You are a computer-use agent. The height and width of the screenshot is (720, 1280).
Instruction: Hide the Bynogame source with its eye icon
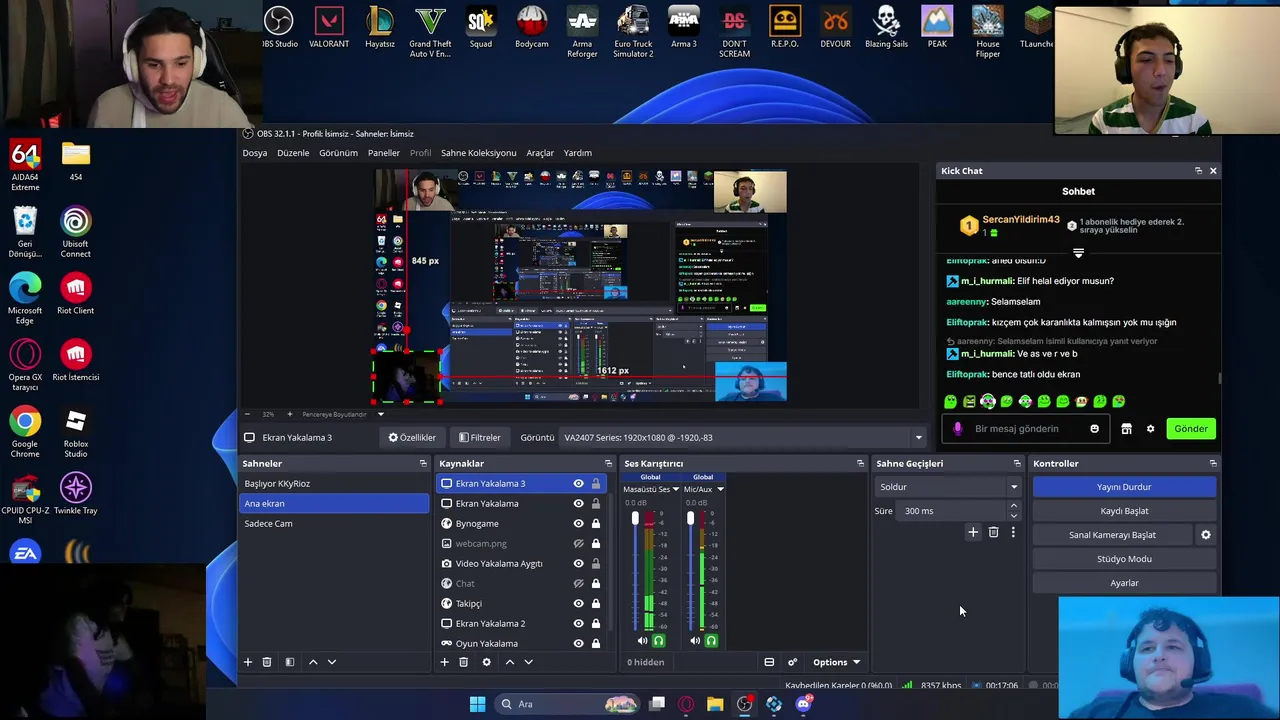click(x=578, y=524)
